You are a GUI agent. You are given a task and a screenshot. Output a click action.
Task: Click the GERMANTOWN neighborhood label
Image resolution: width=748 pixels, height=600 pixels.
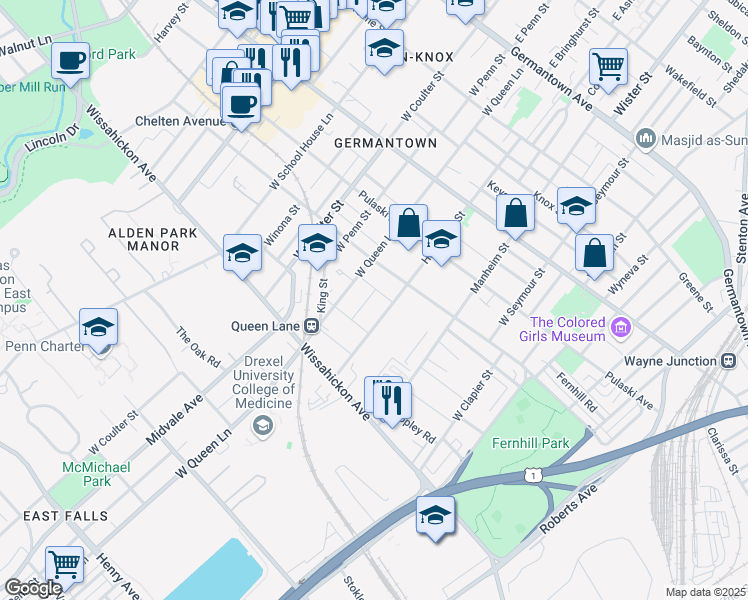385,143
